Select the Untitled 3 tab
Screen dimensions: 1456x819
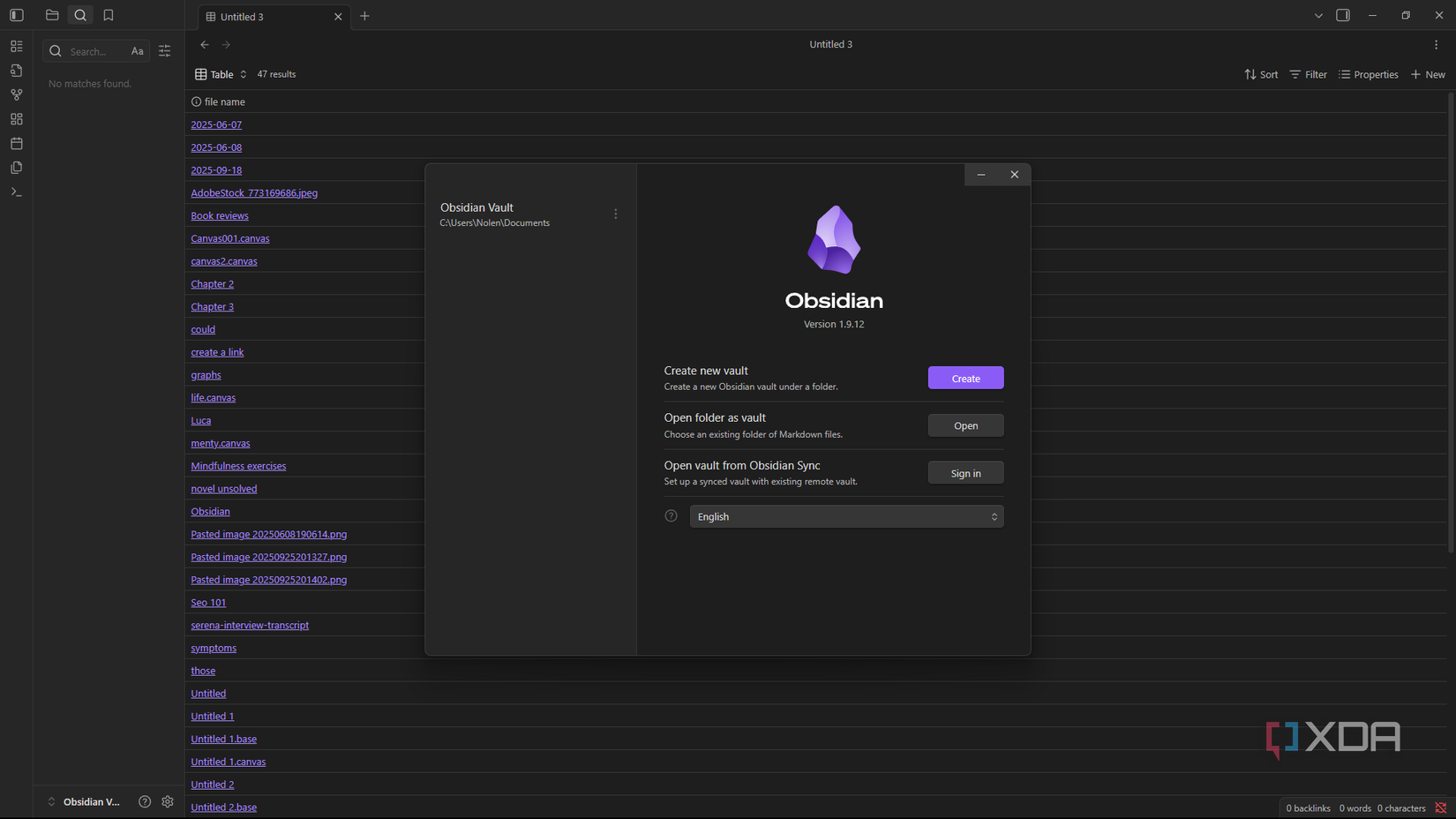coord(274,17)
